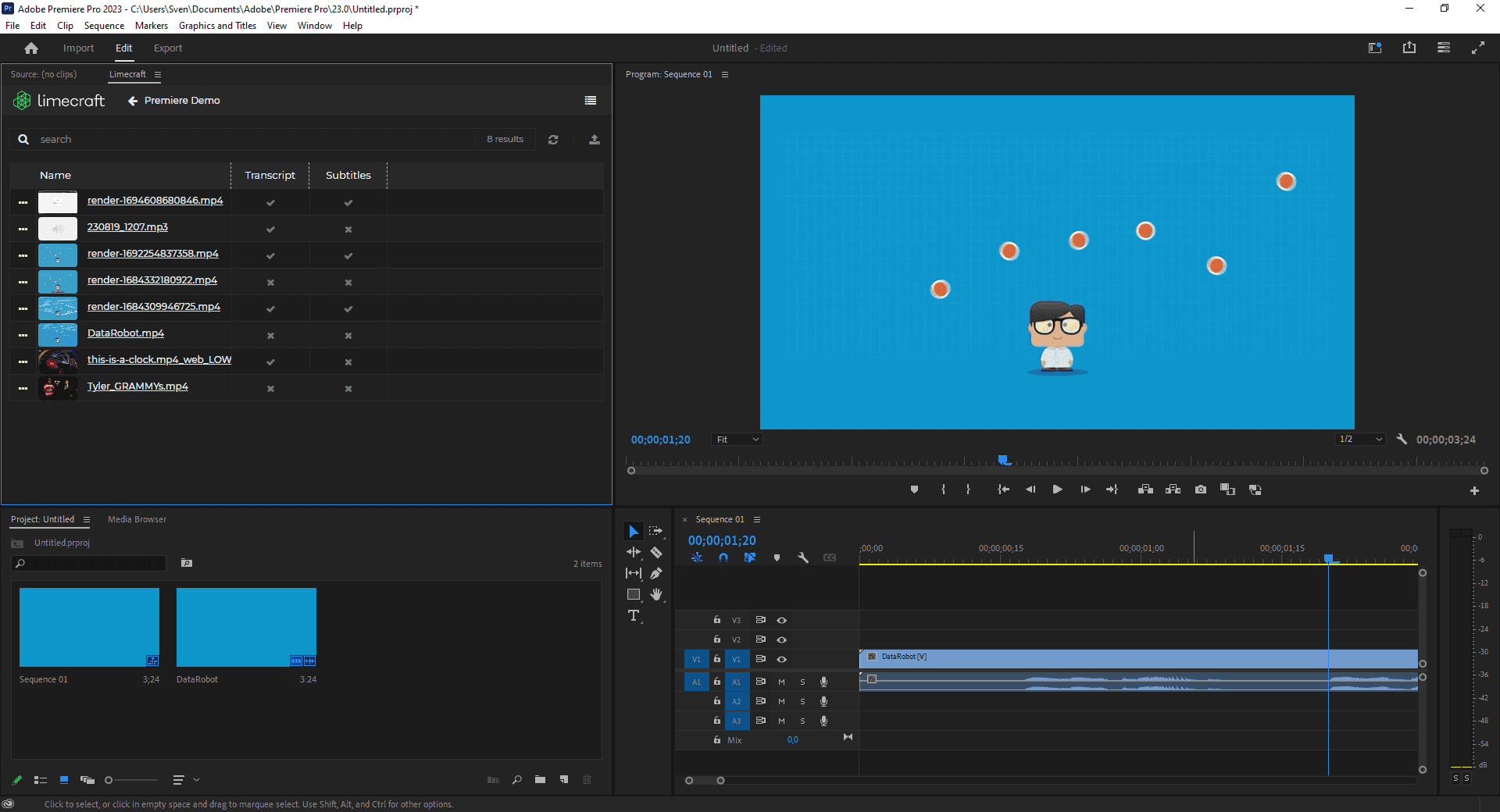Image resolution: width=1500 pixels, height=812 pixels.
Task: Select the Pen tool
Action: point(656,573)
